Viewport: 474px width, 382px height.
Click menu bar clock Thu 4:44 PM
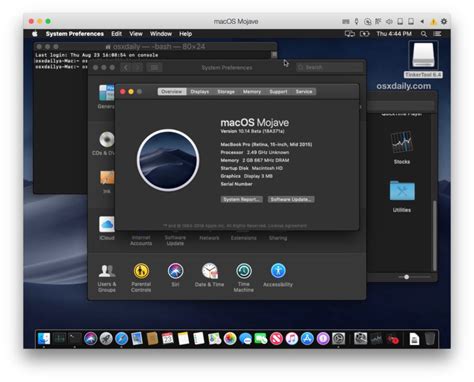394,34
